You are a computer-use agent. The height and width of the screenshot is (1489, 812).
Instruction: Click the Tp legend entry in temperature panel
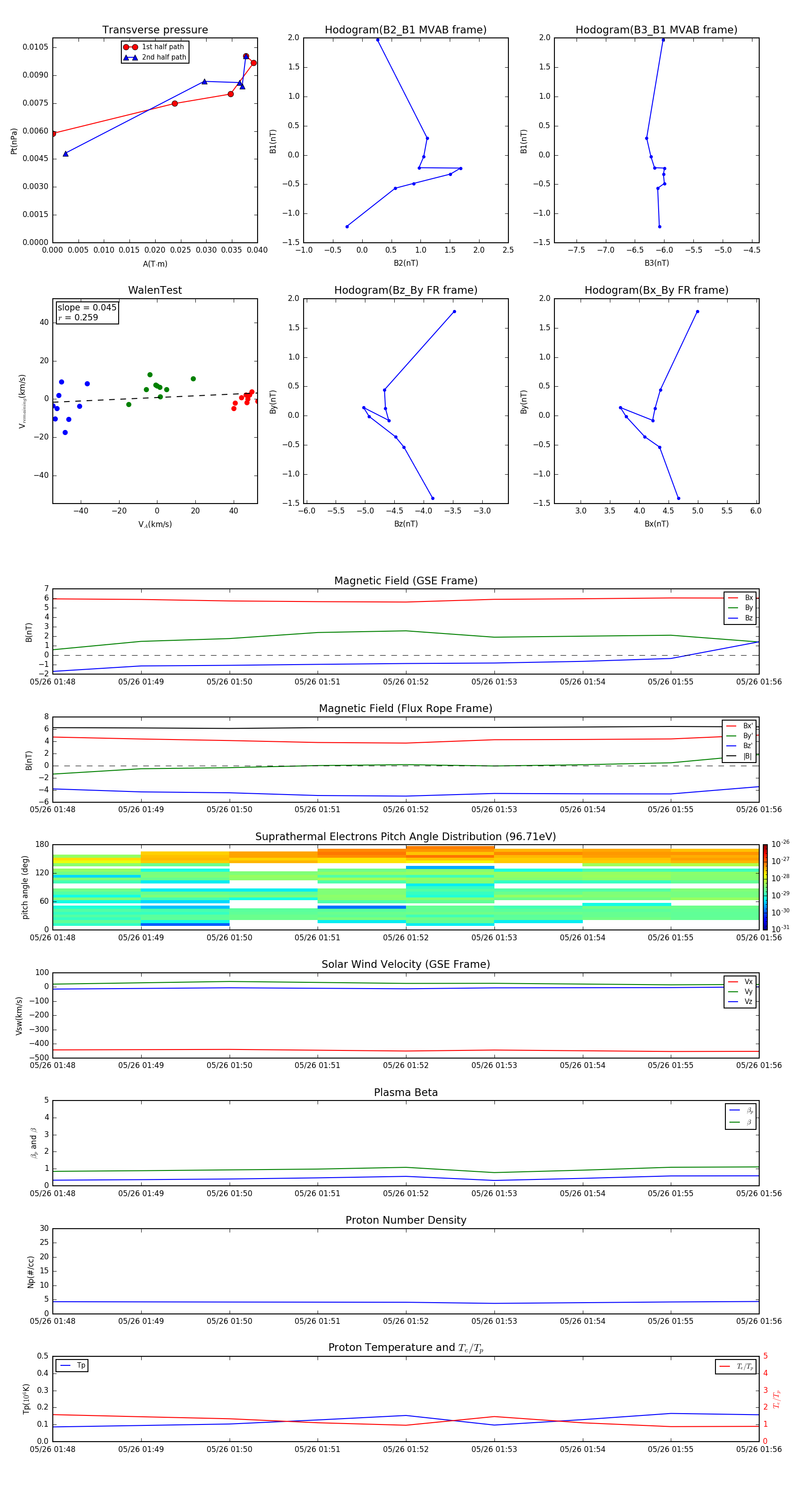point(73,1365)
